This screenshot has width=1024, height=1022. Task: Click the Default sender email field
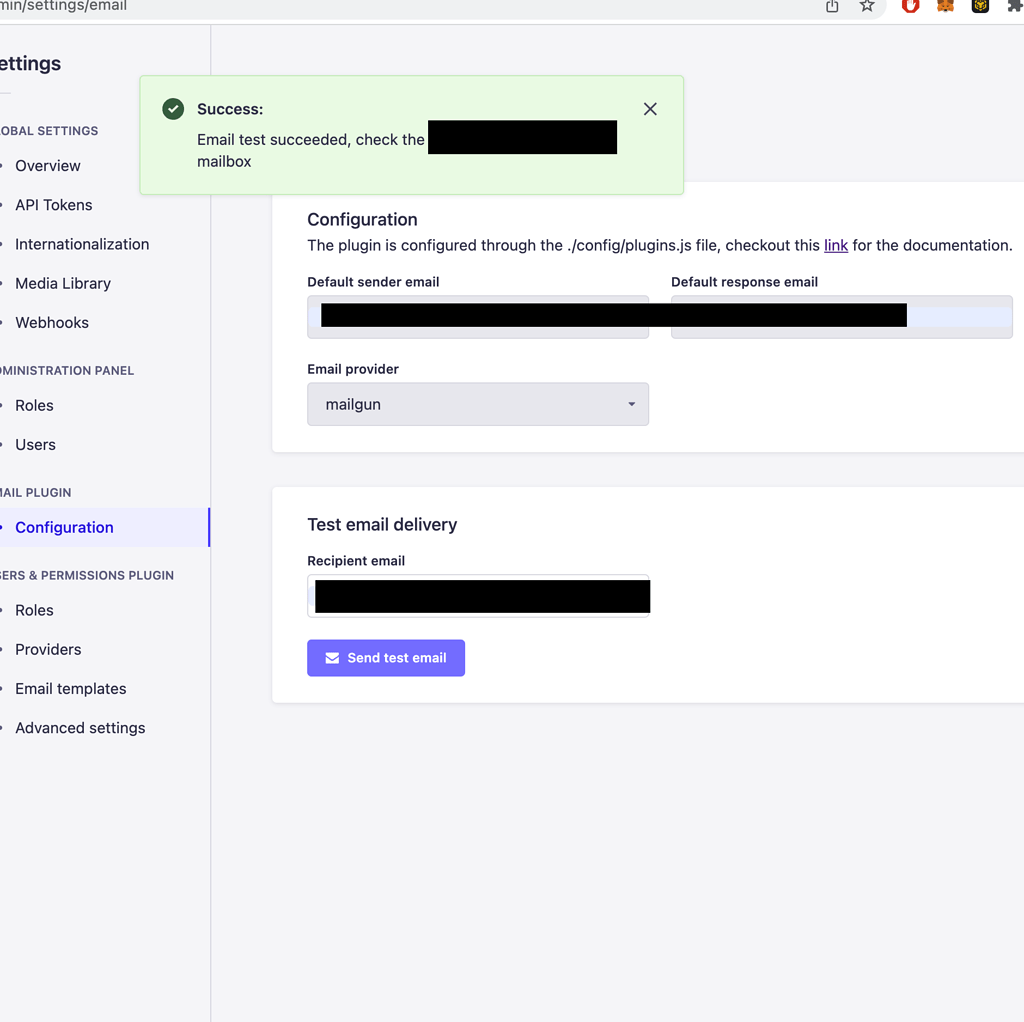pos(478,317)
